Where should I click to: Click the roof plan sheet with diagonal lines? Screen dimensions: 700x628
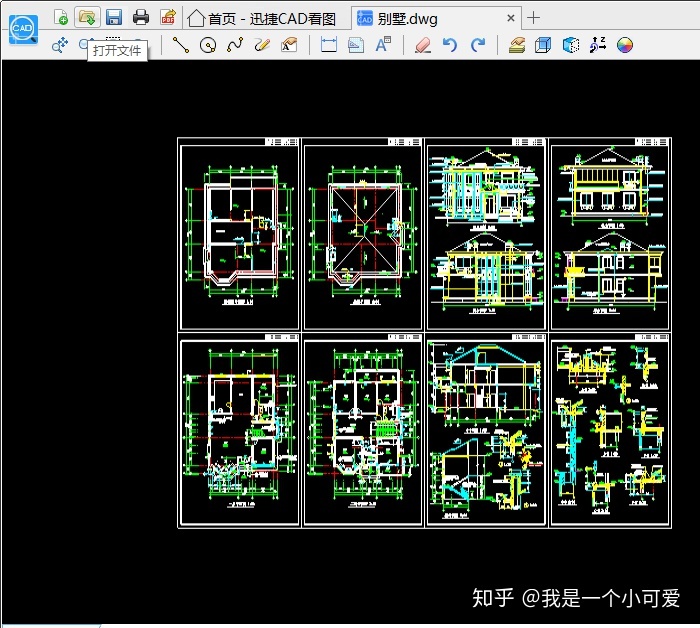(x=362, y=234)
